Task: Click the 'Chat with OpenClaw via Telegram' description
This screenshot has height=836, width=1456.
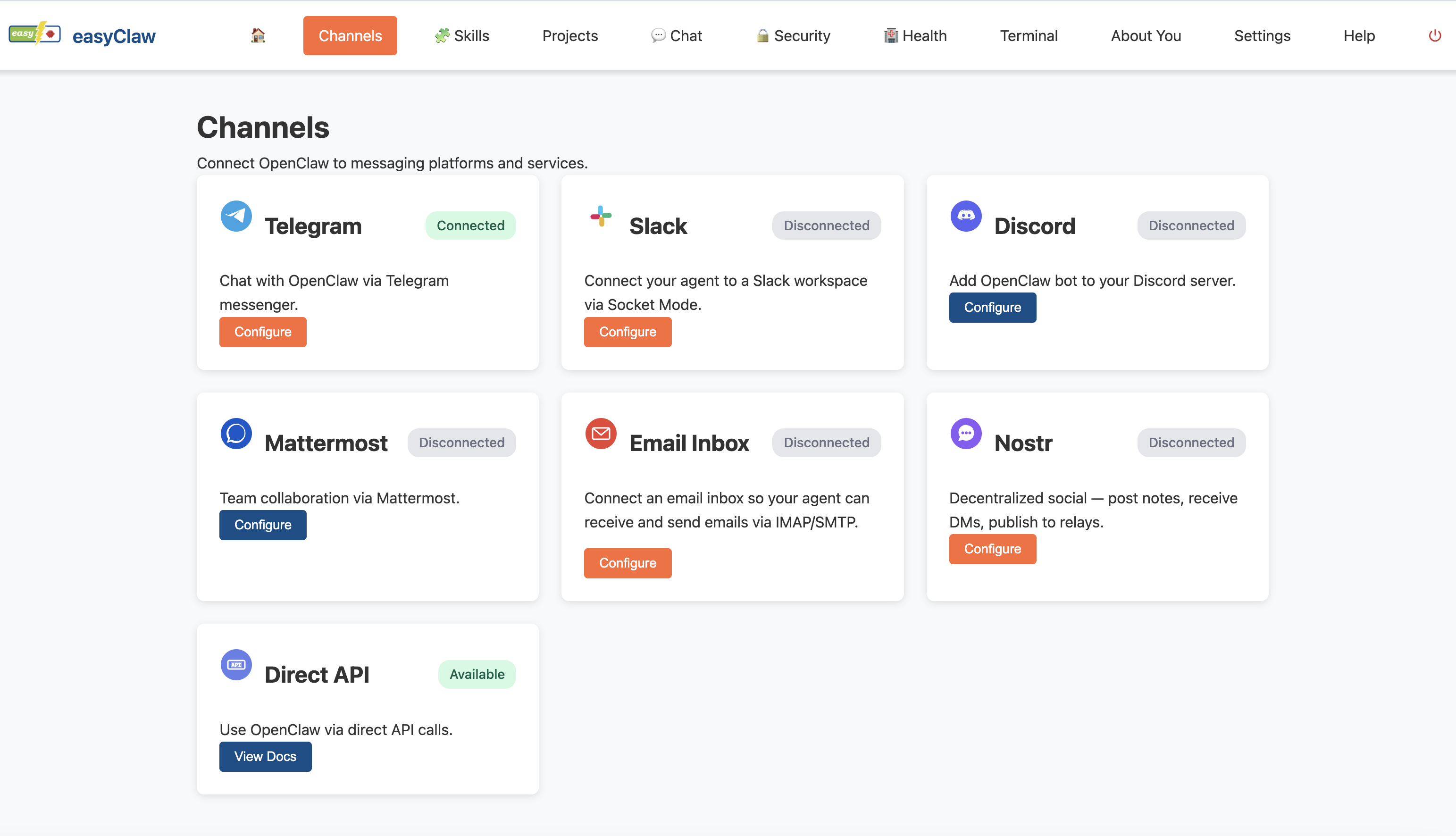Action: [334, 292]
